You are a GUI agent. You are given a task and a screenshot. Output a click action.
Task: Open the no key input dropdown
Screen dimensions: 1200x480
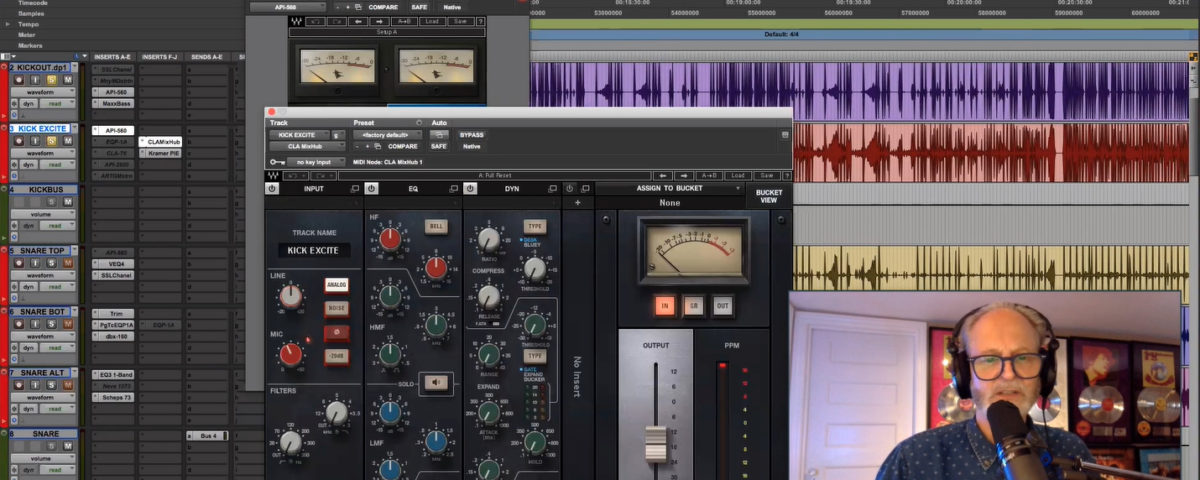[316, 161]
